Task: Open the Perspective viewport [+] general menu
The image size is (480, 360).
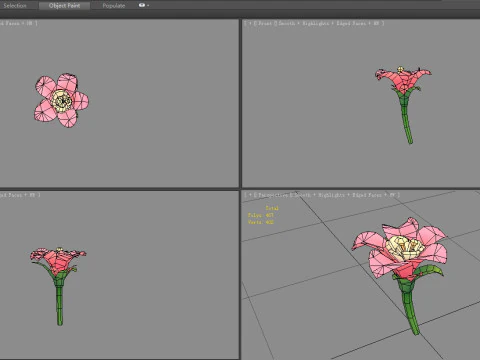Action: tap(250, 195)
